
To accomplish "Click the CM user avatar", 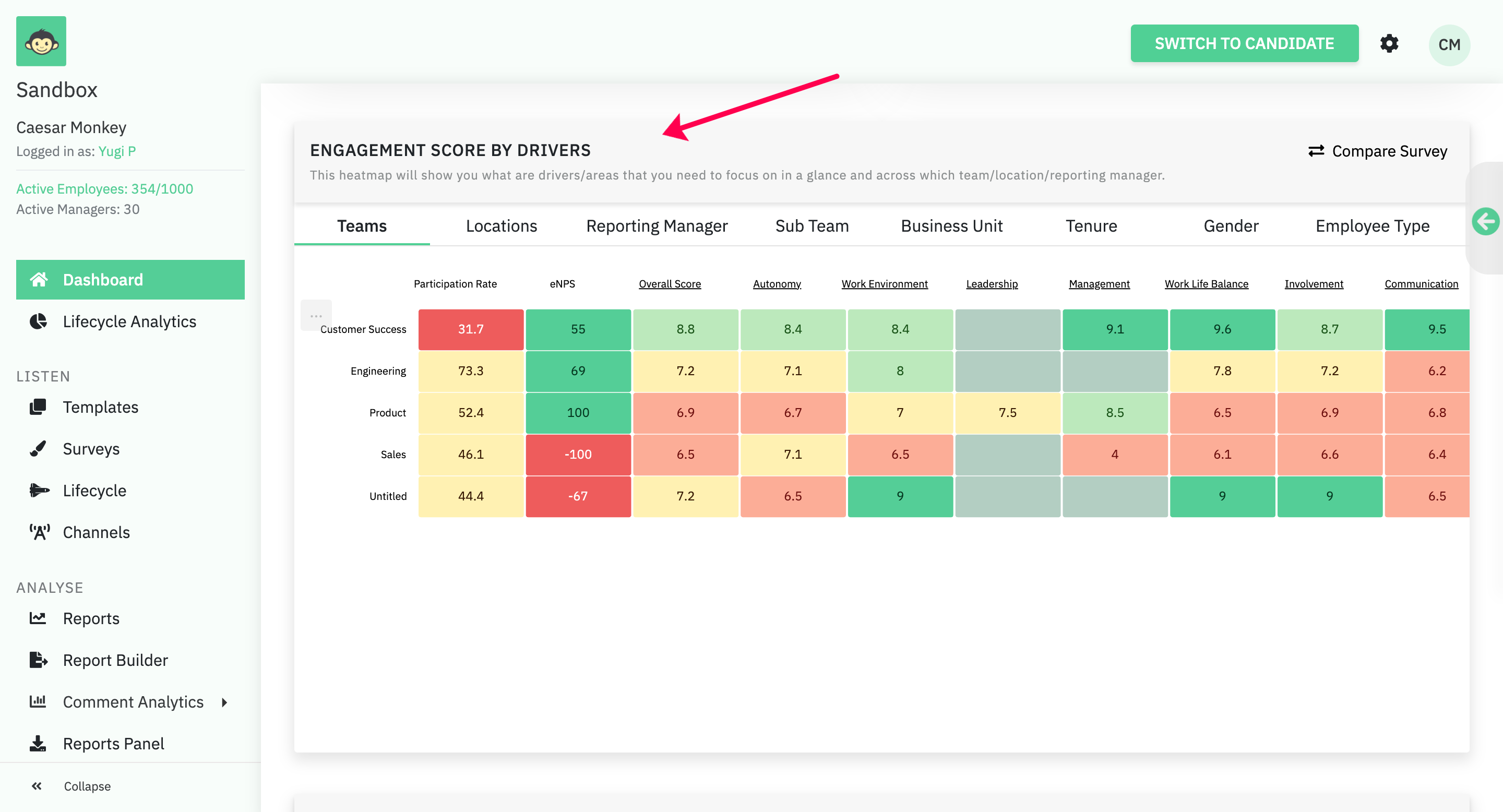I will click(x=1449, y=45).
